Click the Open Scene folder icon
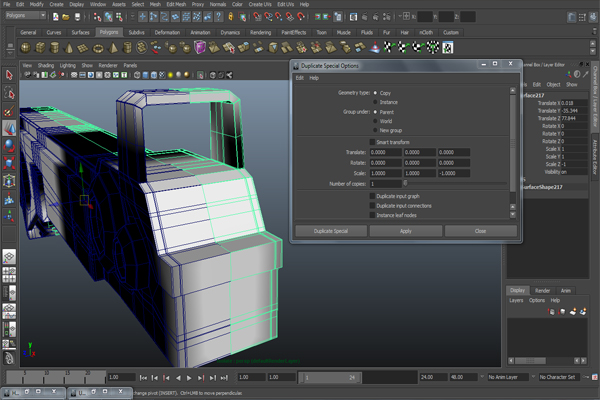This screenshot has width=600, height=400. (66, 17)
